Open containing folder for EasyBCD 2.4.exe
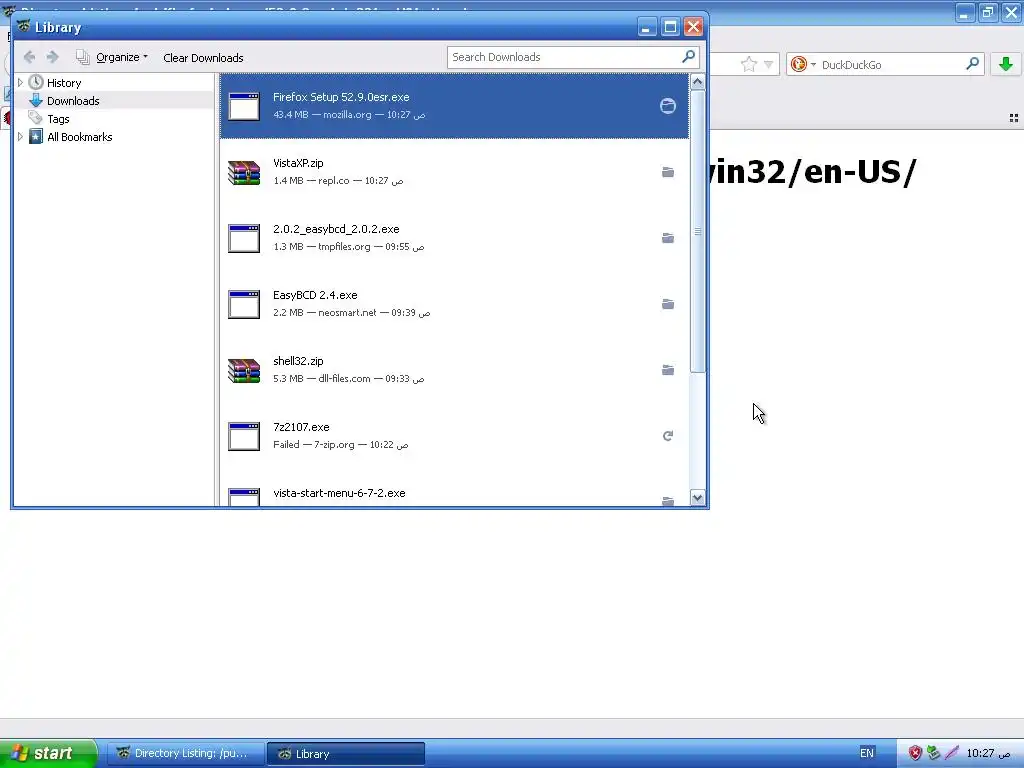Image resolution: width=1024 pixels, height=768 pixels. (667, 304)
